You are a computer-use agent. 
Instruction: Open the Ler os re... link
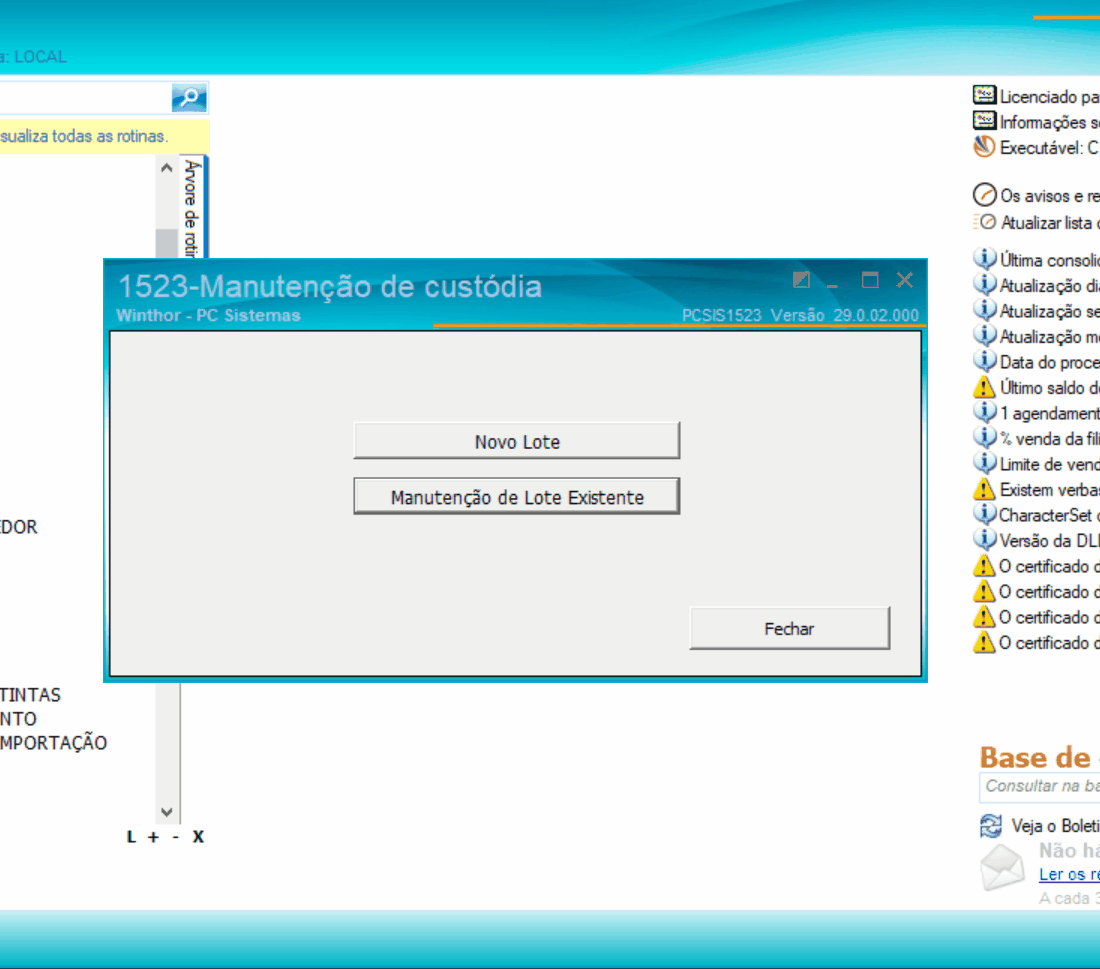pyautogui.click(x=1069, y=874)
